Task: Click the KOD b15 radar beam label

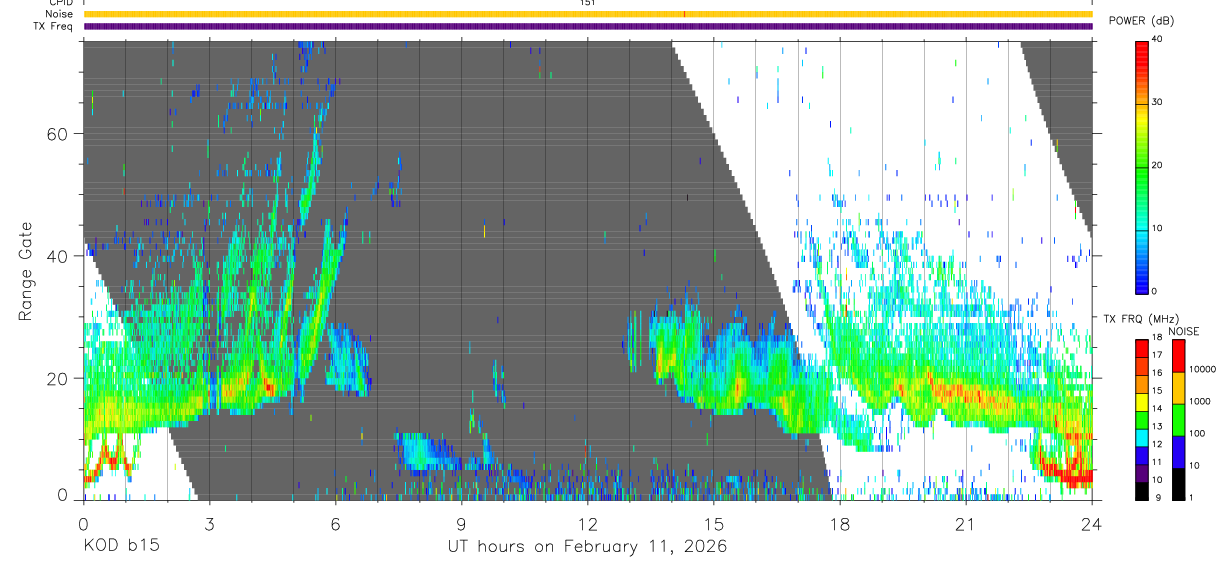Action: [120, 547]
